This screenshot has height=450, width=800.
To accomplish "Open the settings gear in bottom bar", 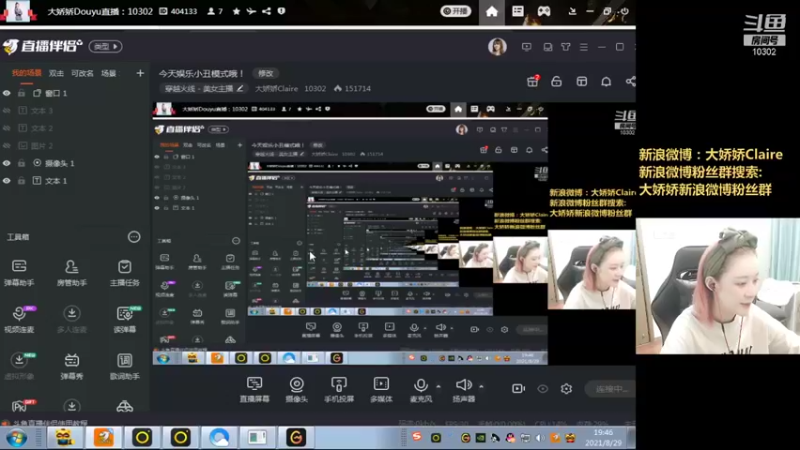I will click(566, 389).
